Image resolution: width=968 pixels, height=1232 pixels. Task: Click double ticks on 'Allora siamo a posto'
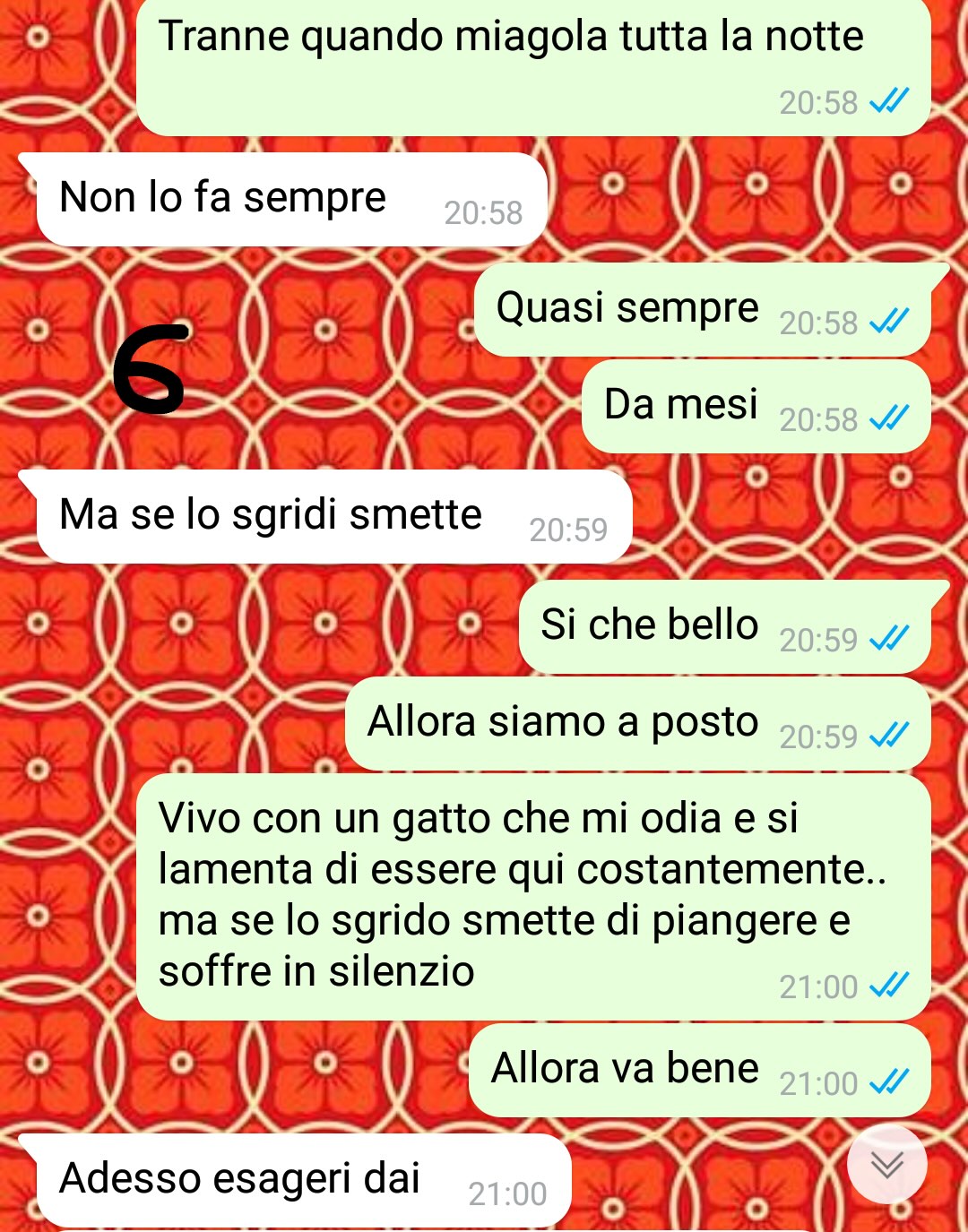point(889,735)
